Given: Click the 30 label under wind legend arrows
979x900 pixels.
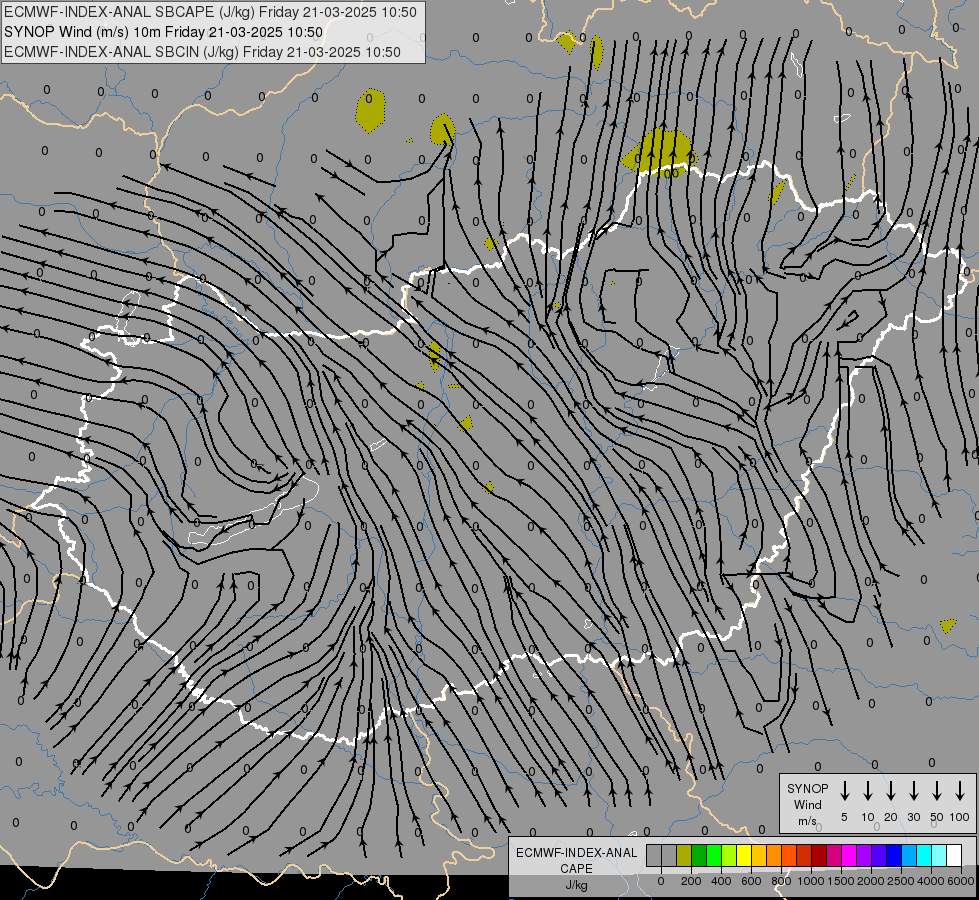Looking at the screenshot, I should (x=913, y=817).
